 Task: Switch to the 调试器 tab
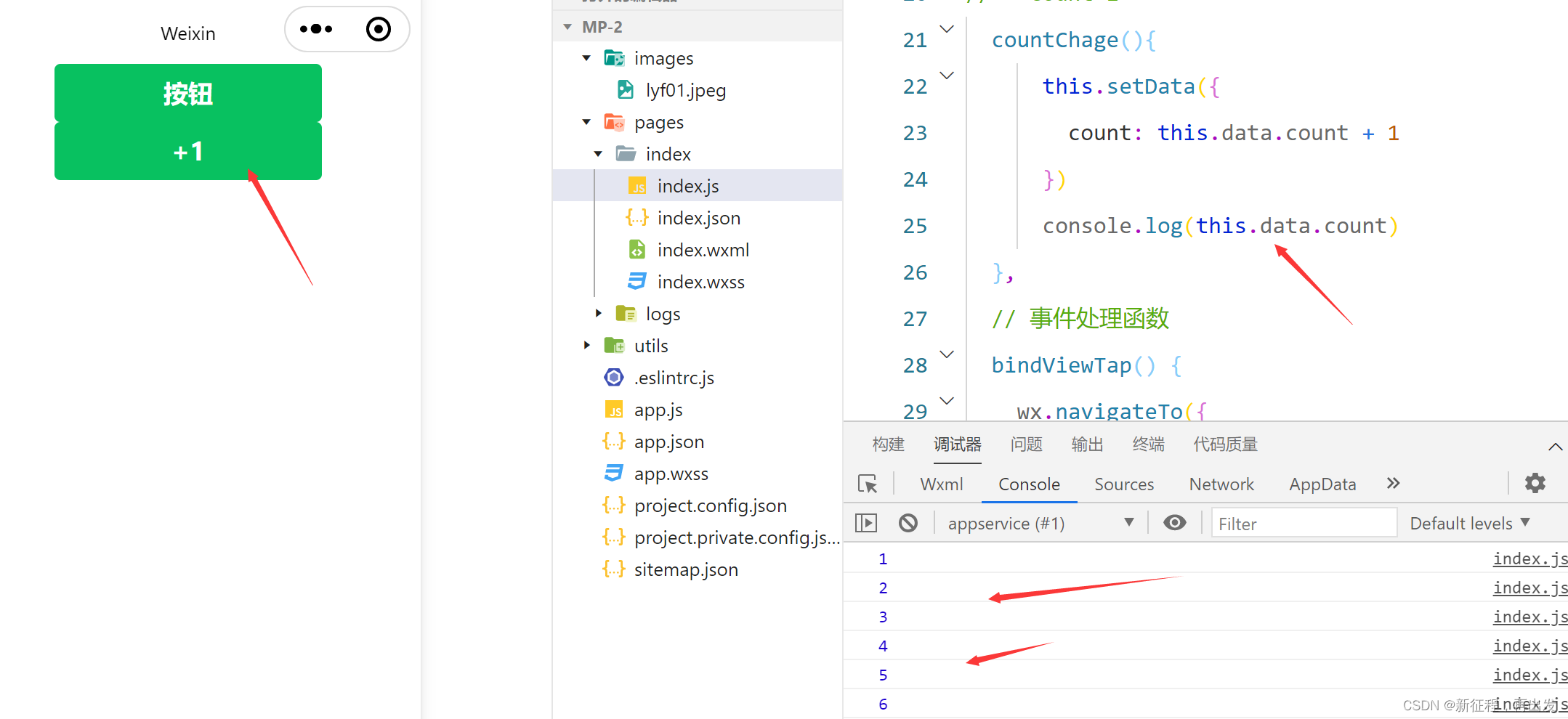pos(958,444)
